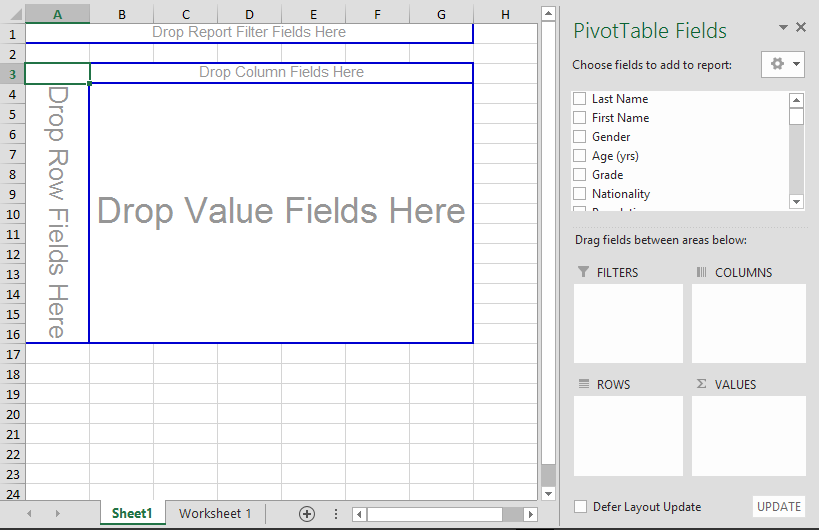Click the next sheet navigation arrow
This screenshot has height=530, width=819.
(x=57, y=514)
